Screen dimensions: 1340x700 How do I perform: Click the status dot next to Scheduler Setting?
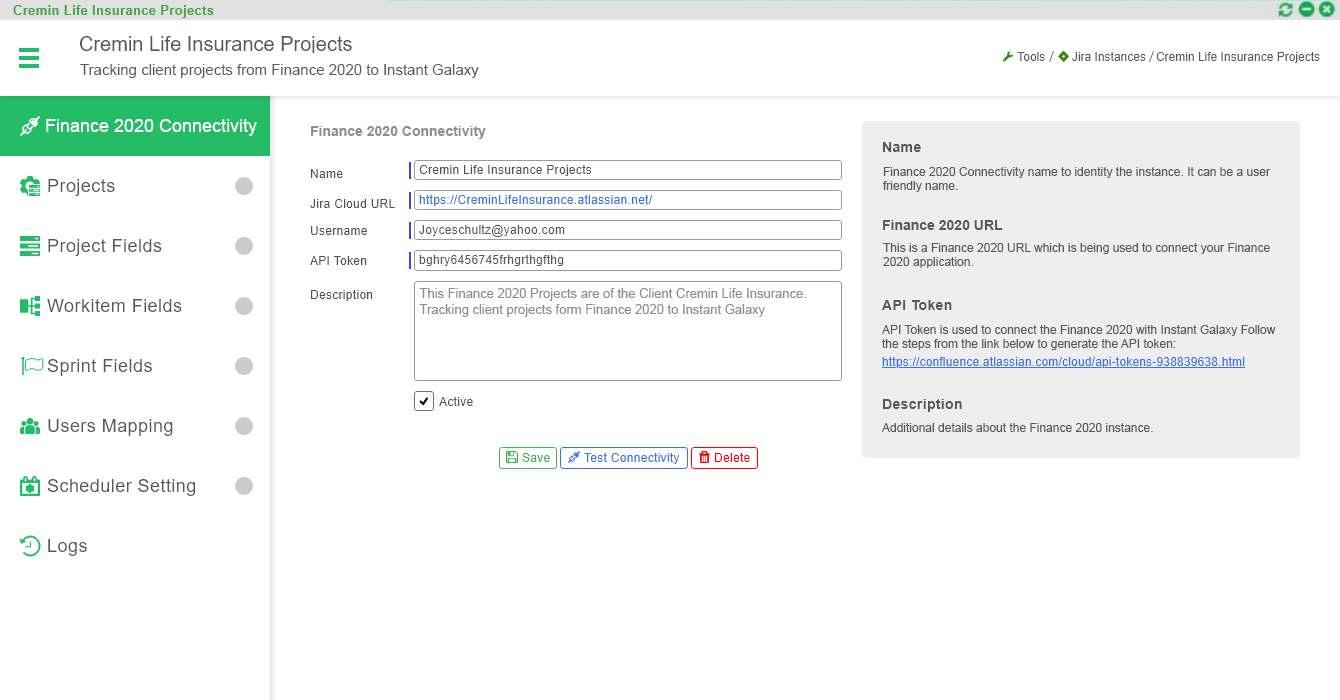[x=244, y=486]
